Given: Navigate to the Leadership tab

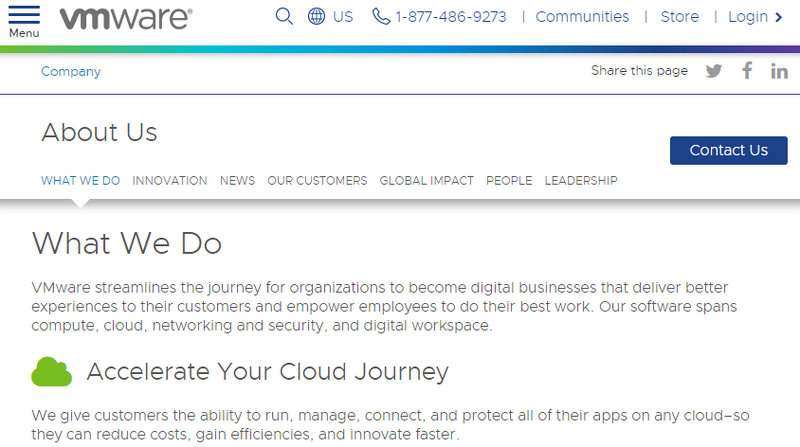Looking at the screenshot, I should [x=581, y=181].
